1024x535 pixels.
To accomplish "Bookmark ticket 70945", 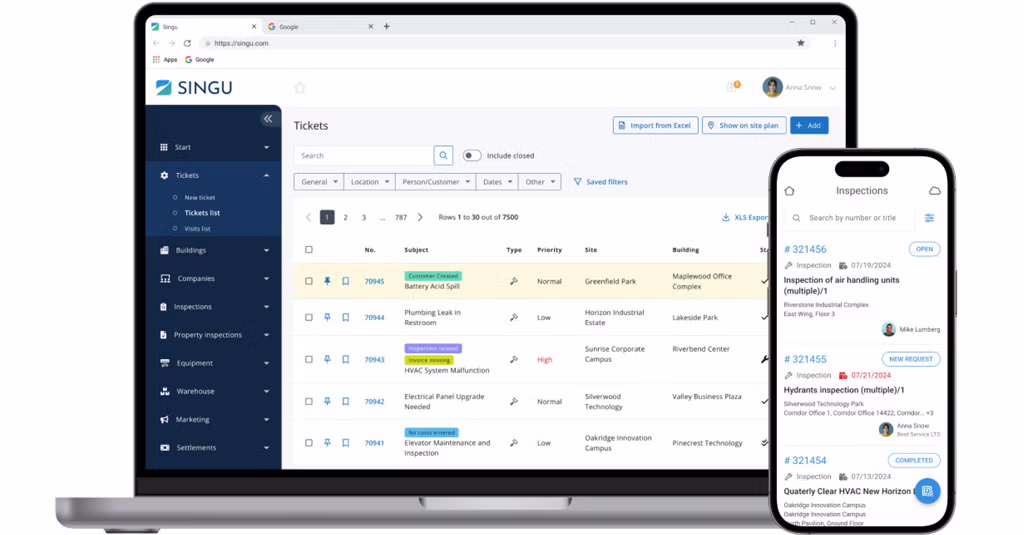I will click(x=345, y=281).
